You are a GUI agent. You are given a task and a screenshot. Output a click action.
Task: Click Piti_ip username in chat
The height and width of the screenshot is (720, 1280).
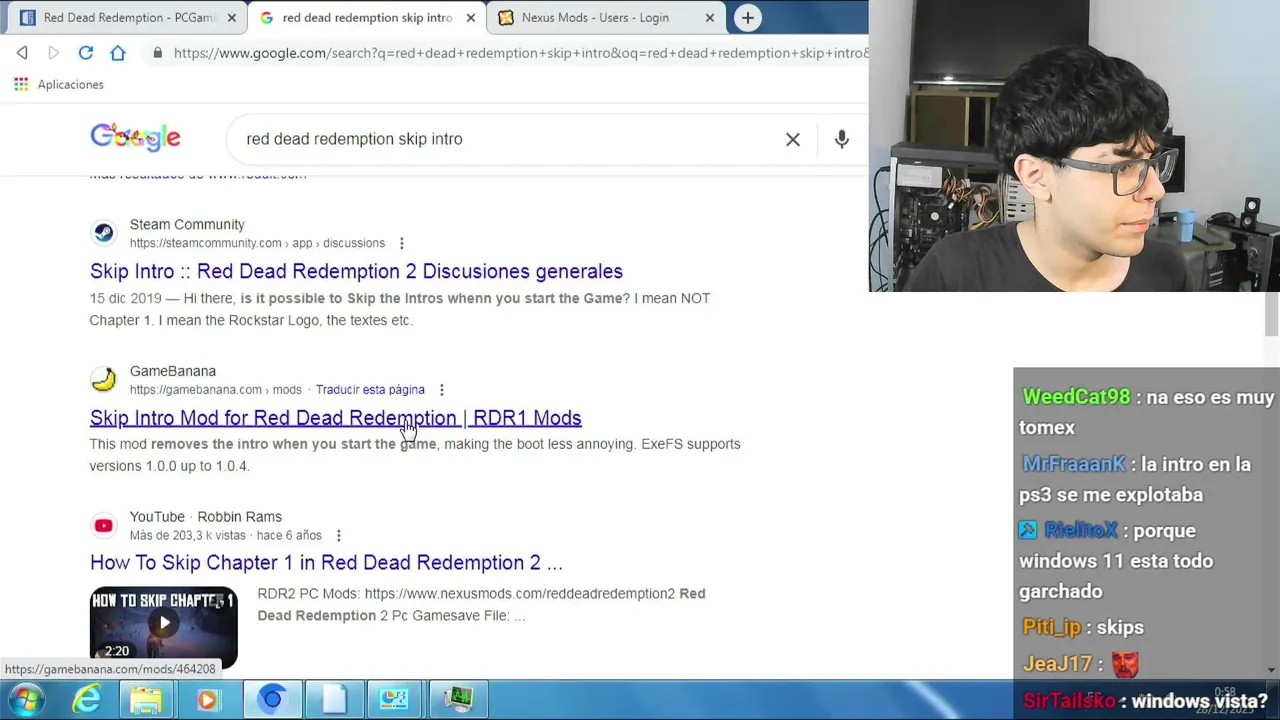point(1052,627)
